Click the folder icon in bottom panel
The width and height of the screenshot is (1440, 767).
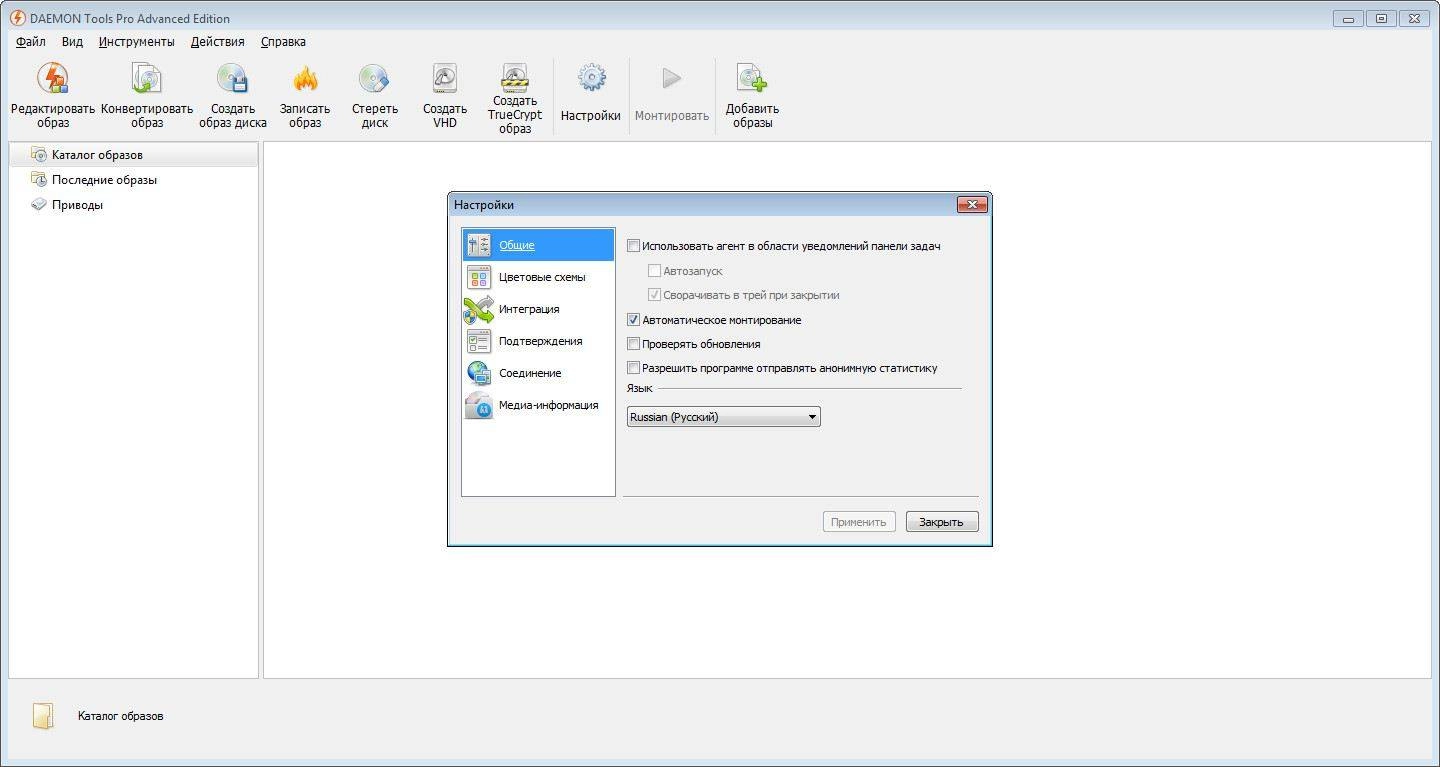pyautogui.click(x=42, y=716)
